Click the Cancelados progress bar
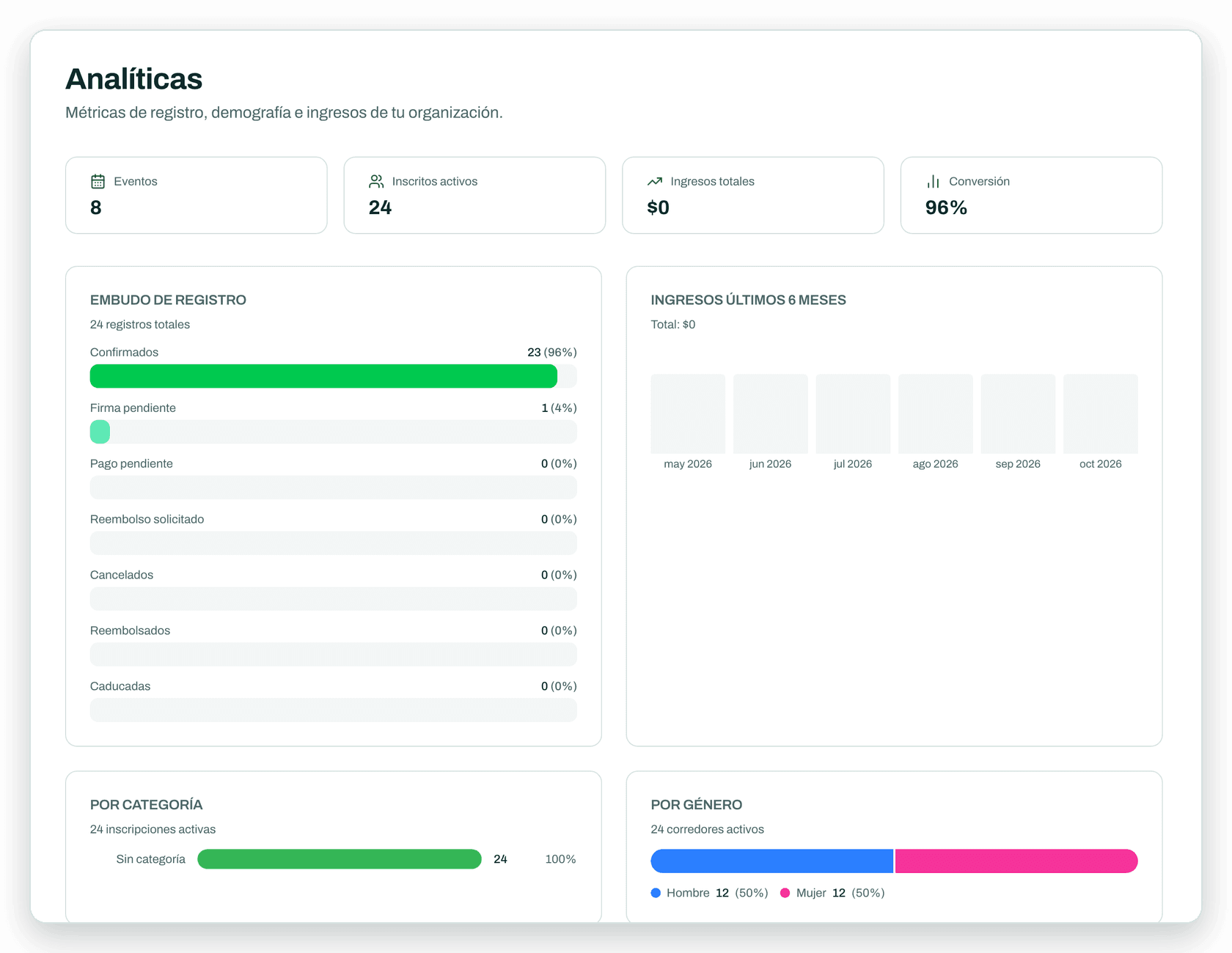 334,599
